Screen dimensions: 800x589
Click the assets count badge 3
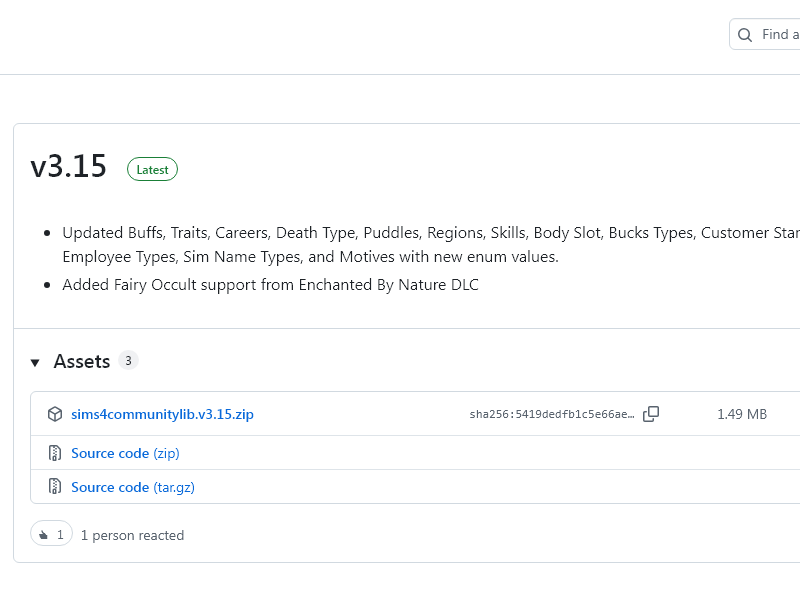coord(128,360)
